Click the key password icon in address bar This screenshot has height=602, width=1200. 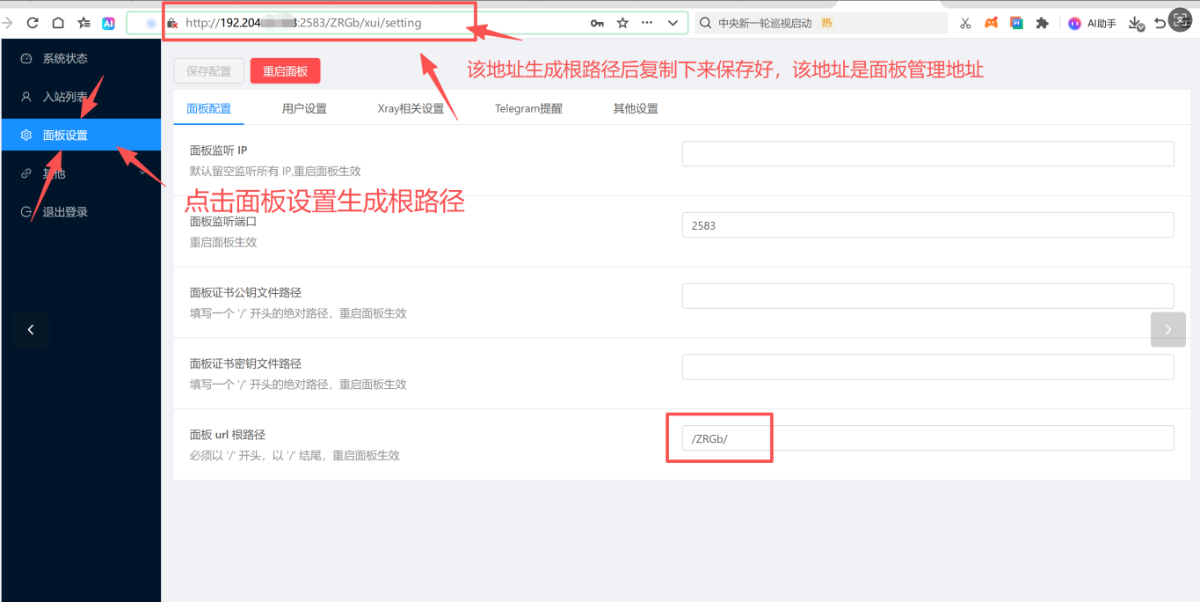[597, 22]
